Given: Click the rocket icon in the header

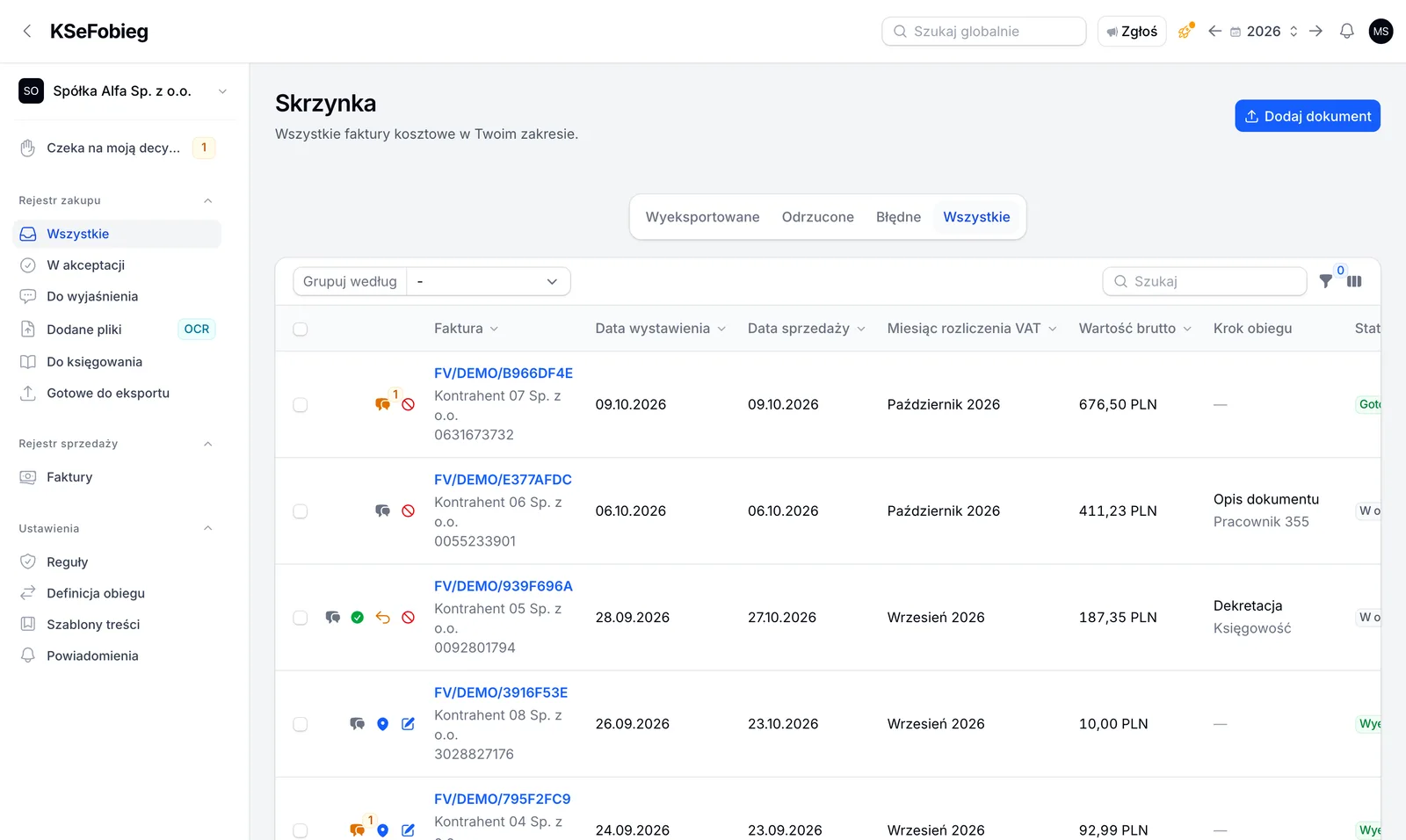Looking at the screenshot, I should tap(1185, 32).
